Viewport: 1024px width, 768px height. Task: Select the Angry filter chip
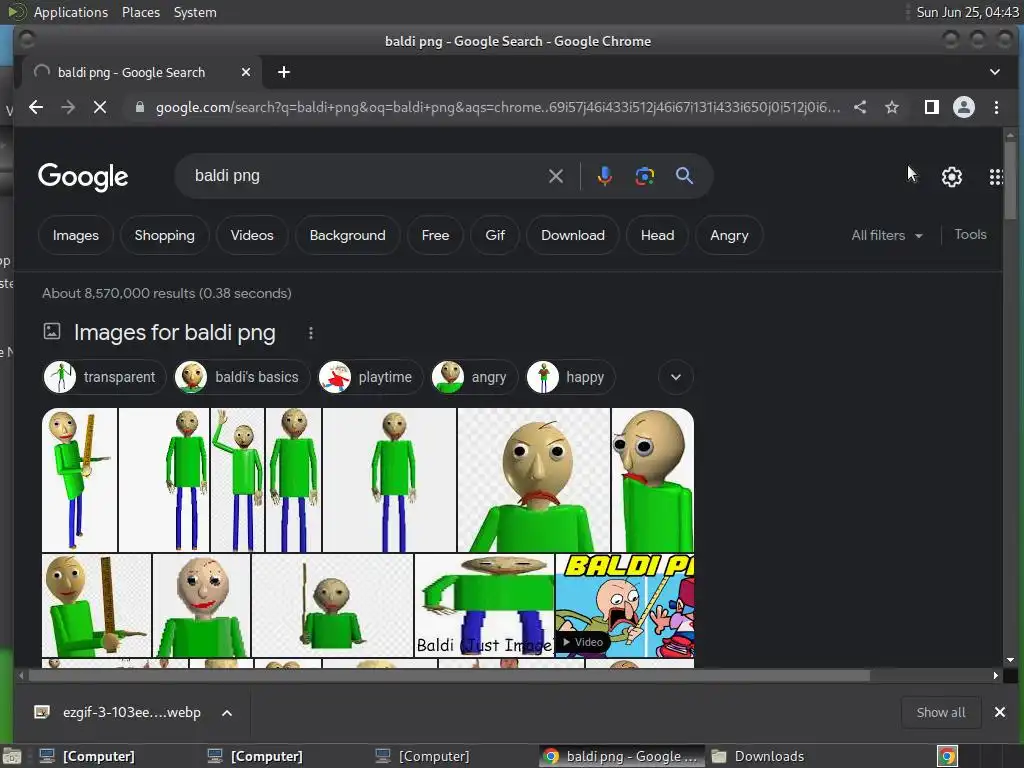pyautogui.click(x=729, y=235)
